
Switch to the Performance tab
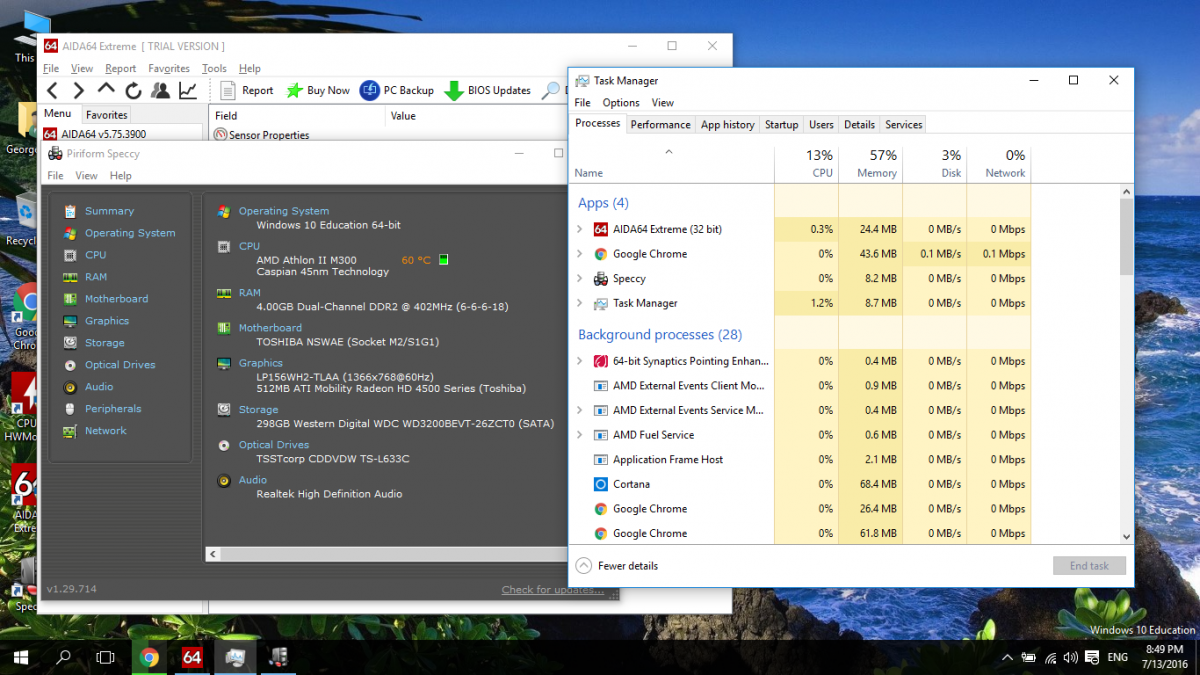[660, 125]
